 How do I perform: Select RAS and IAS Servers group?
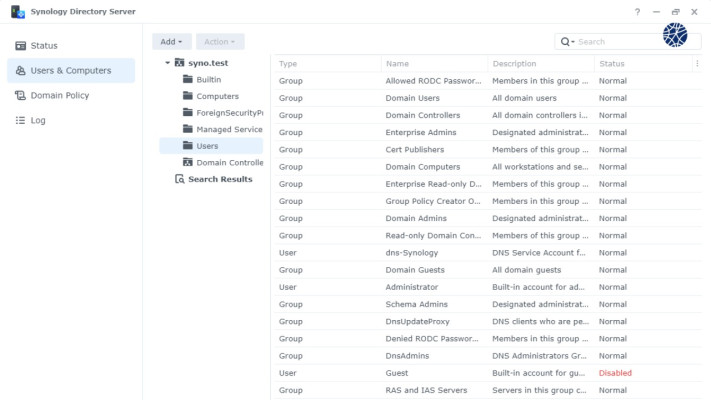pos(488,391)
